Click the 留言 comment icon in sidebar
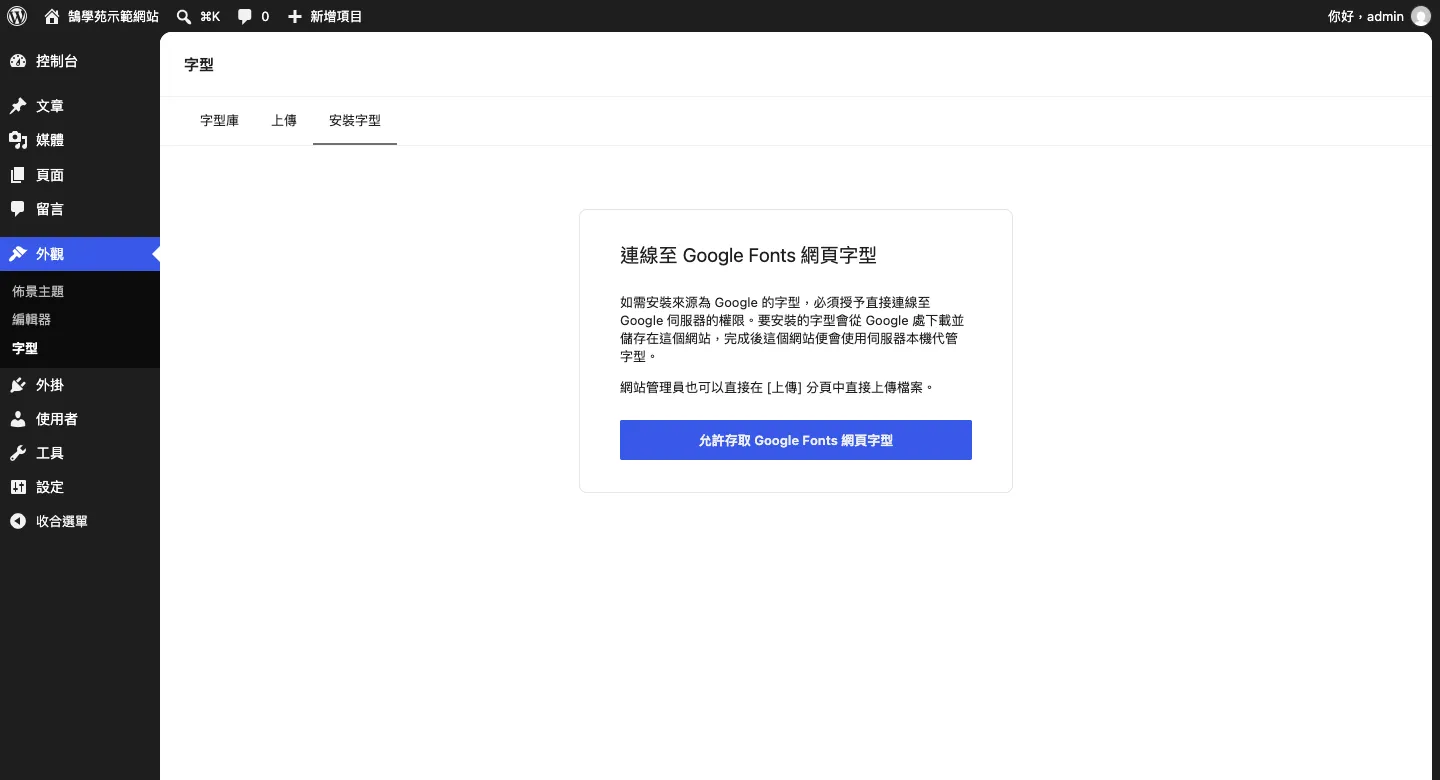Screen dimensions: 1440x780 (x=18, y=209)
